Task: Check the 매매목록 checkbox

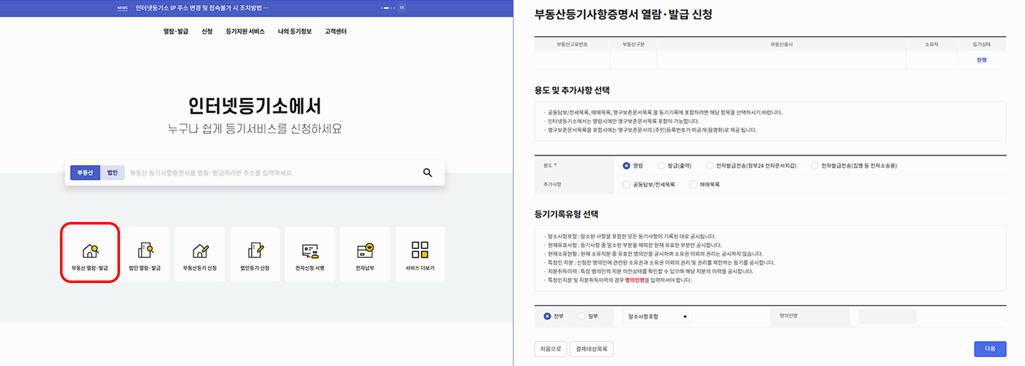Action: [694, 185]
